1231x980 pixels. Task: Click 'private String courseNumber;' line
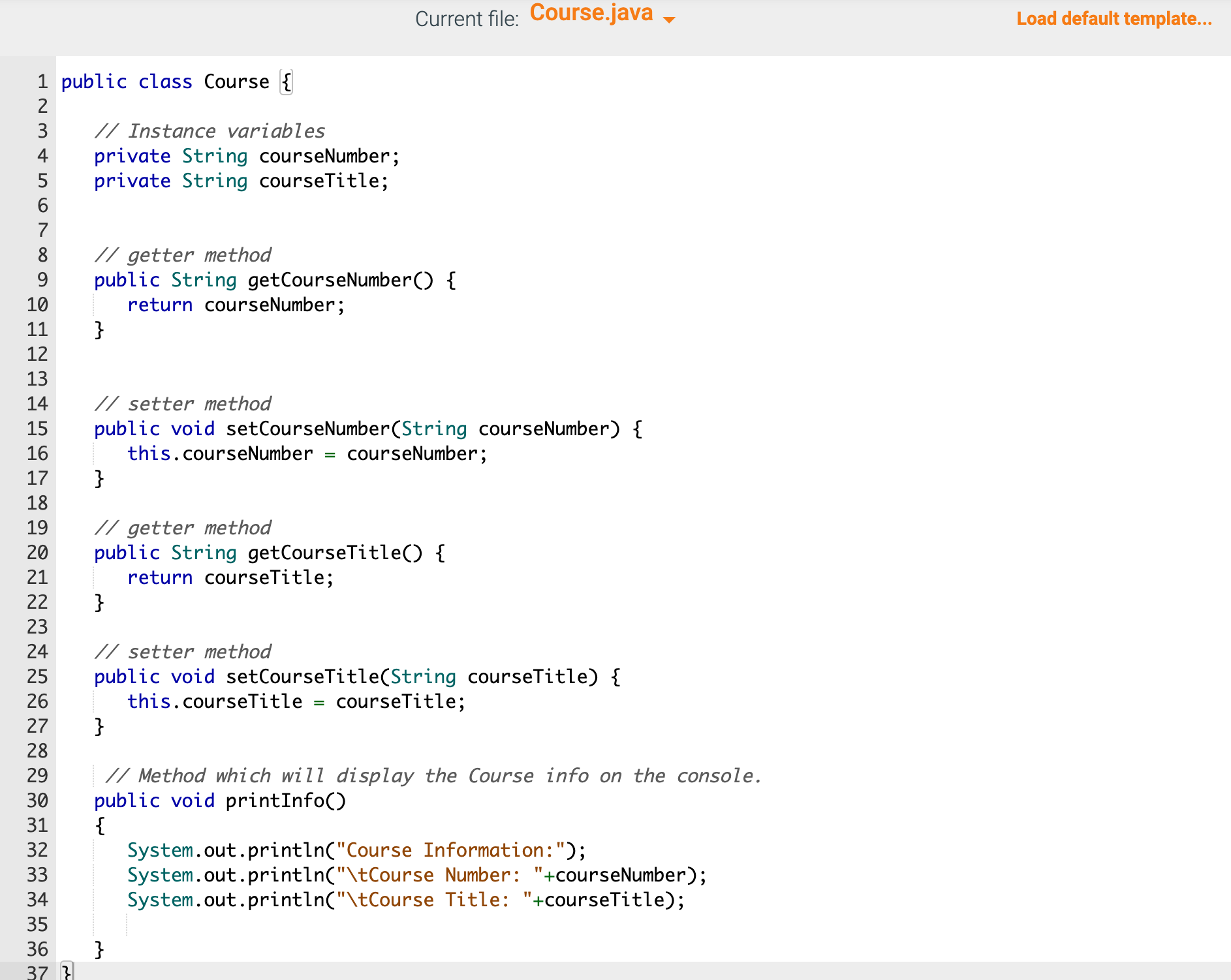point(247,156)
